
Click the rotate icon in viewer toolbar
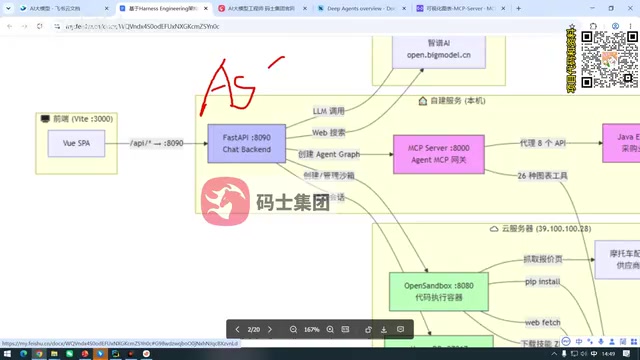(368, 329)
